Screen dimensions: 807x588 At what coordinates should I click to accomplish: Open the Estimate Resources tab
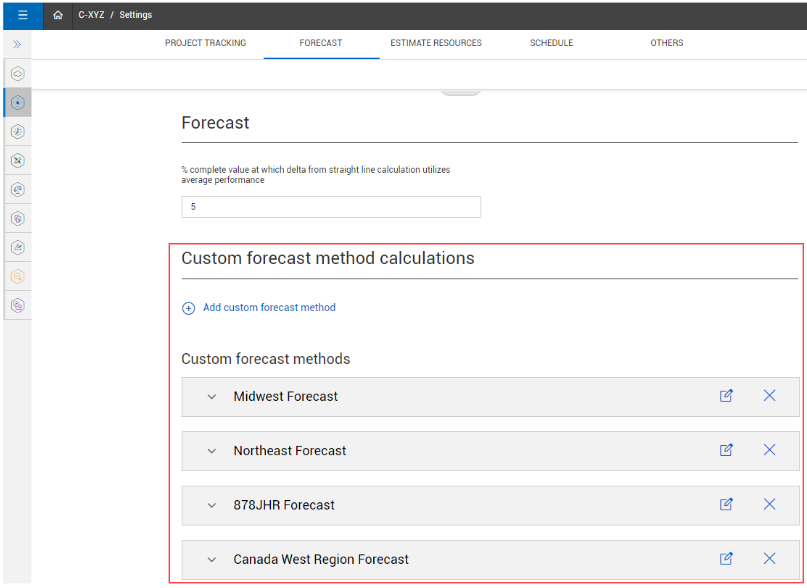(436, 43)
